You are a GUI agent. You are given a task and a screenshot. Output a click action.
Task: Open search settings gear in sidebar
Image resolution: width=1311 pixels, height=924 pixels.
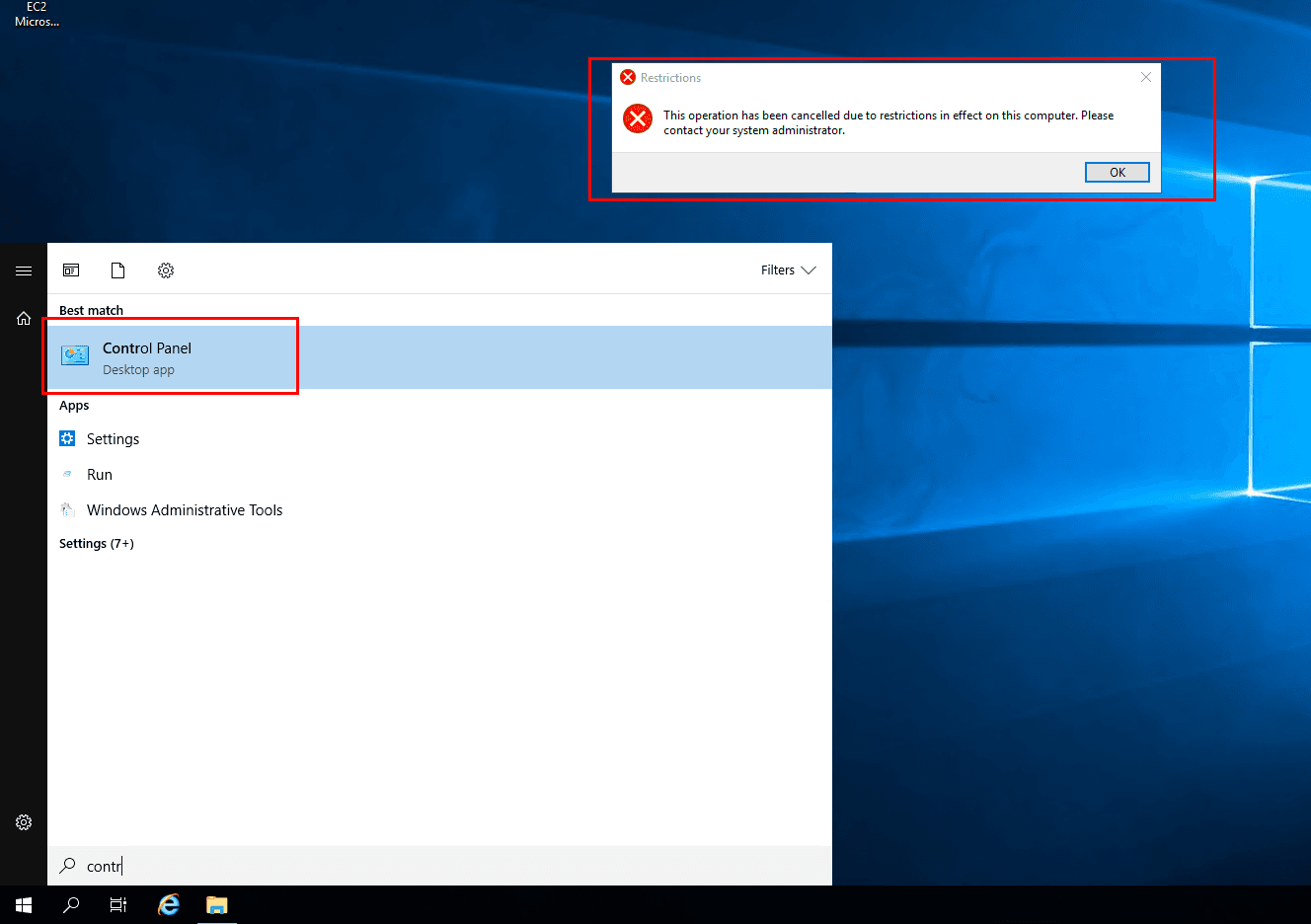24,822
